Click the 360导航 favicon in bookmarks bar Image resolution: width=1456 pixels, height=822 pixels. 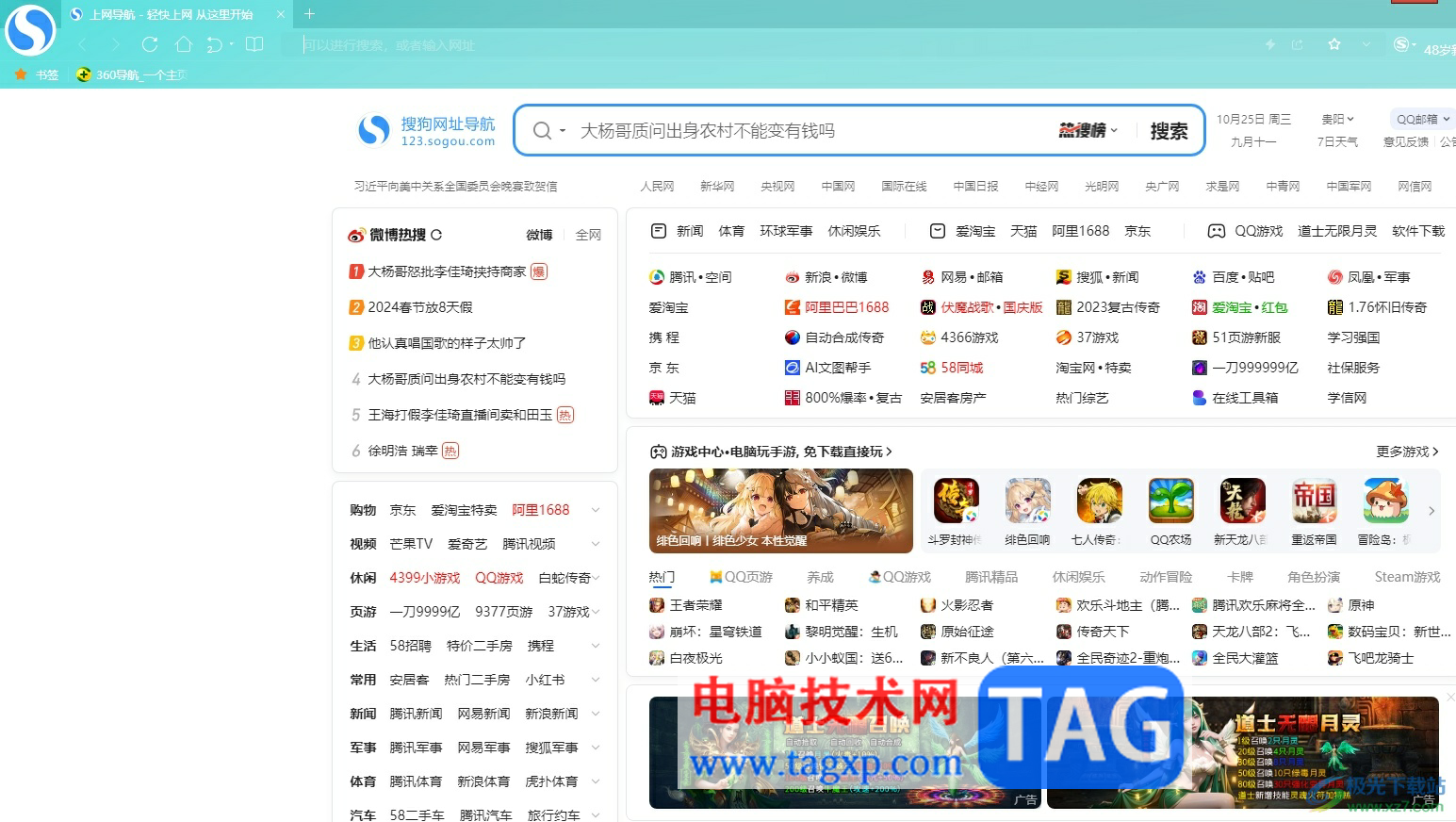pyautogui.click(x=84, y=74)
